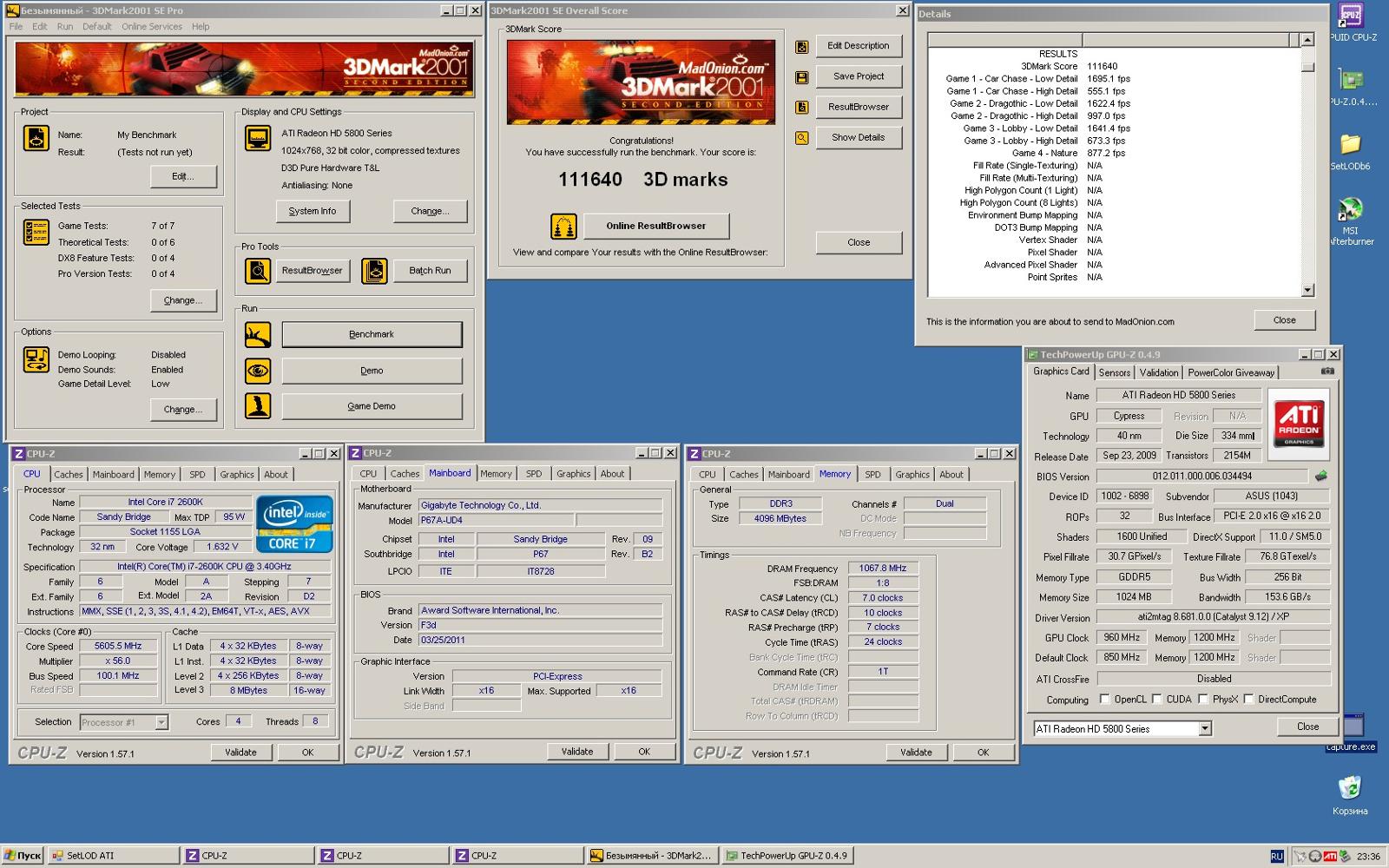Open the SetLOD6 desktop folder
The height and width of the screenshot is (868, 1389).
click(x=1350, y=151)
